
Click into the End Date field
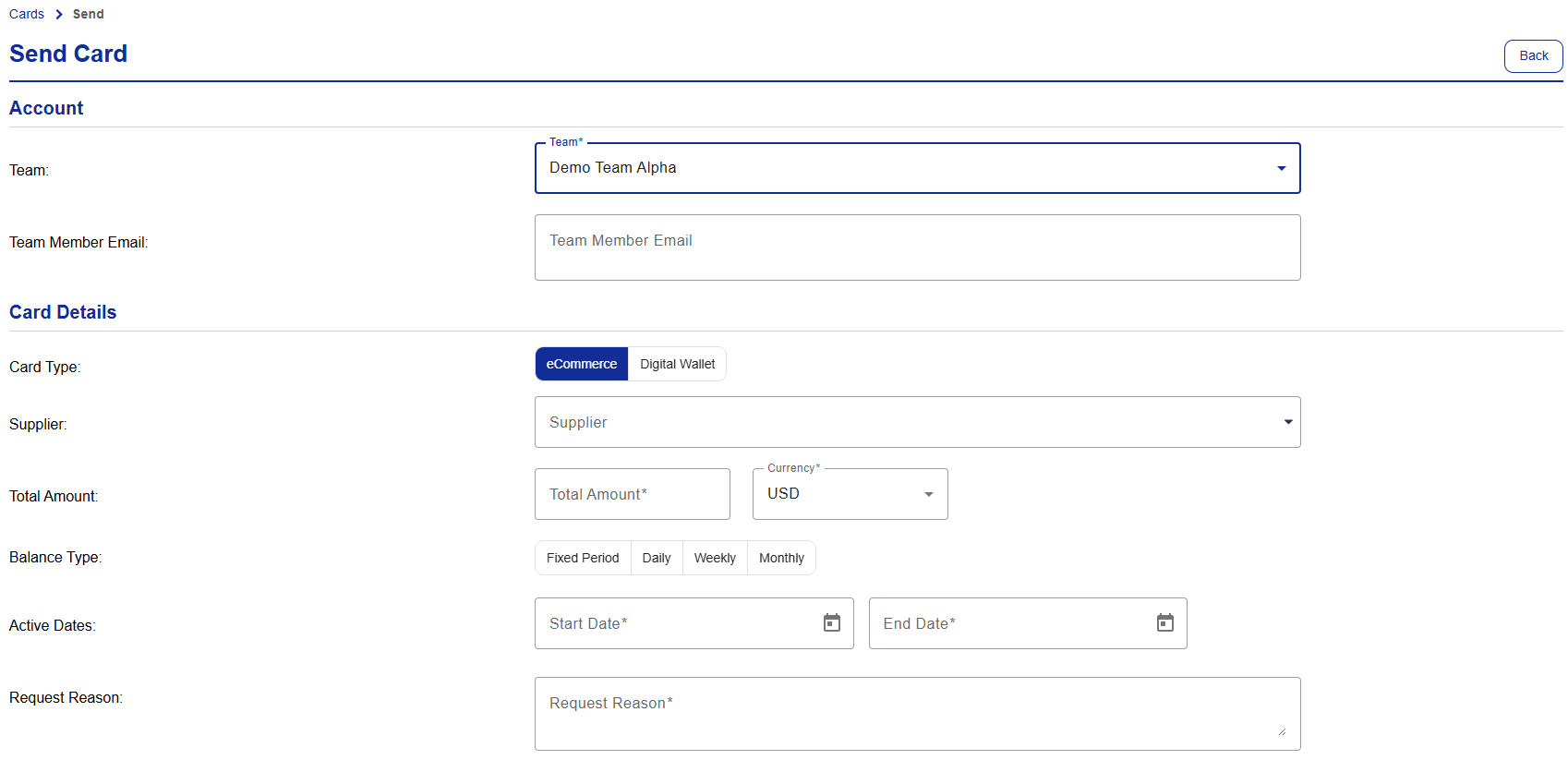pyautogui.click(x=1028, y=623)
